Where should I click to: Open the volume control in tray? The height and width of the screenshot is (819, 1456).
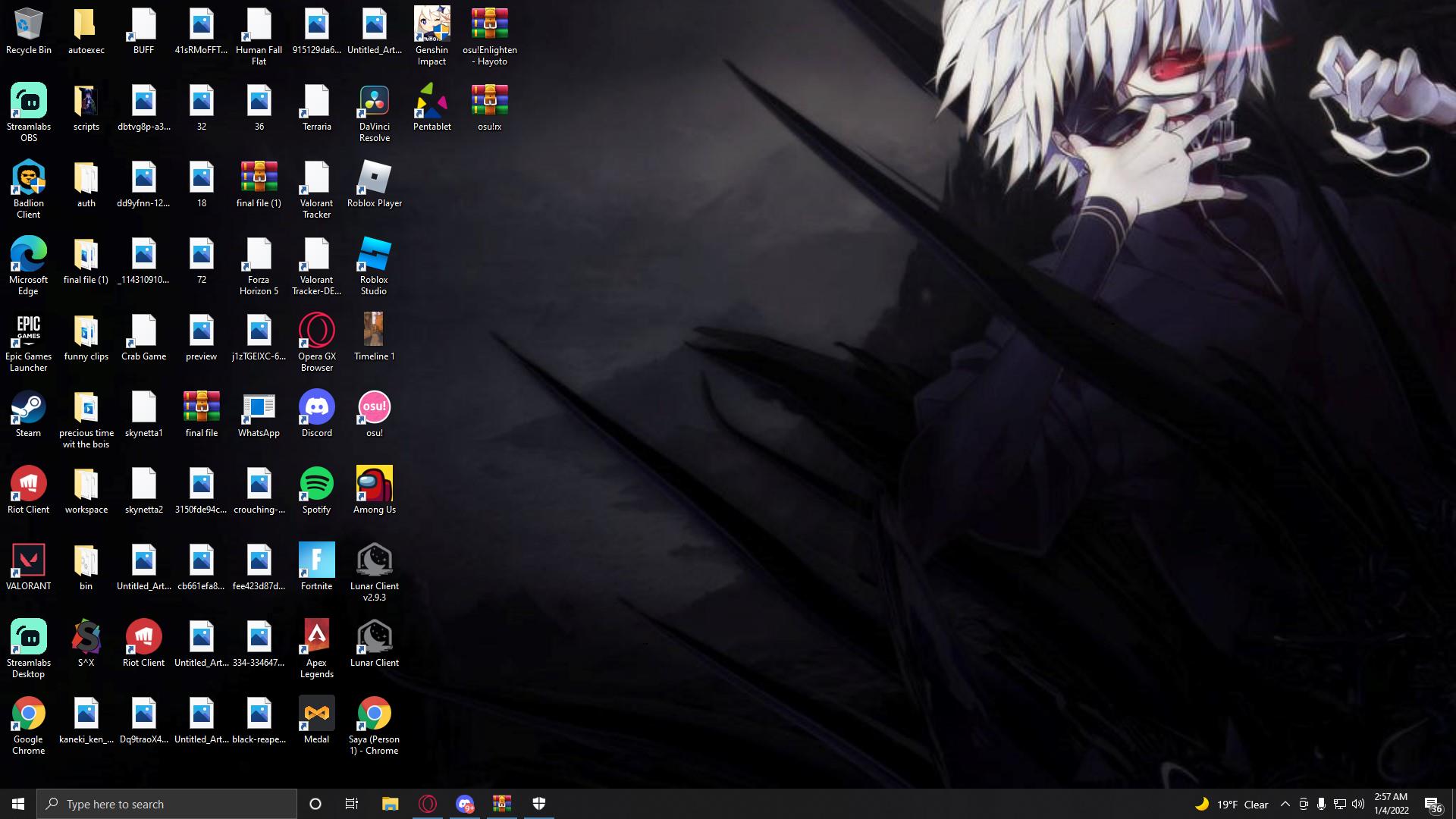pos(1358,804)
